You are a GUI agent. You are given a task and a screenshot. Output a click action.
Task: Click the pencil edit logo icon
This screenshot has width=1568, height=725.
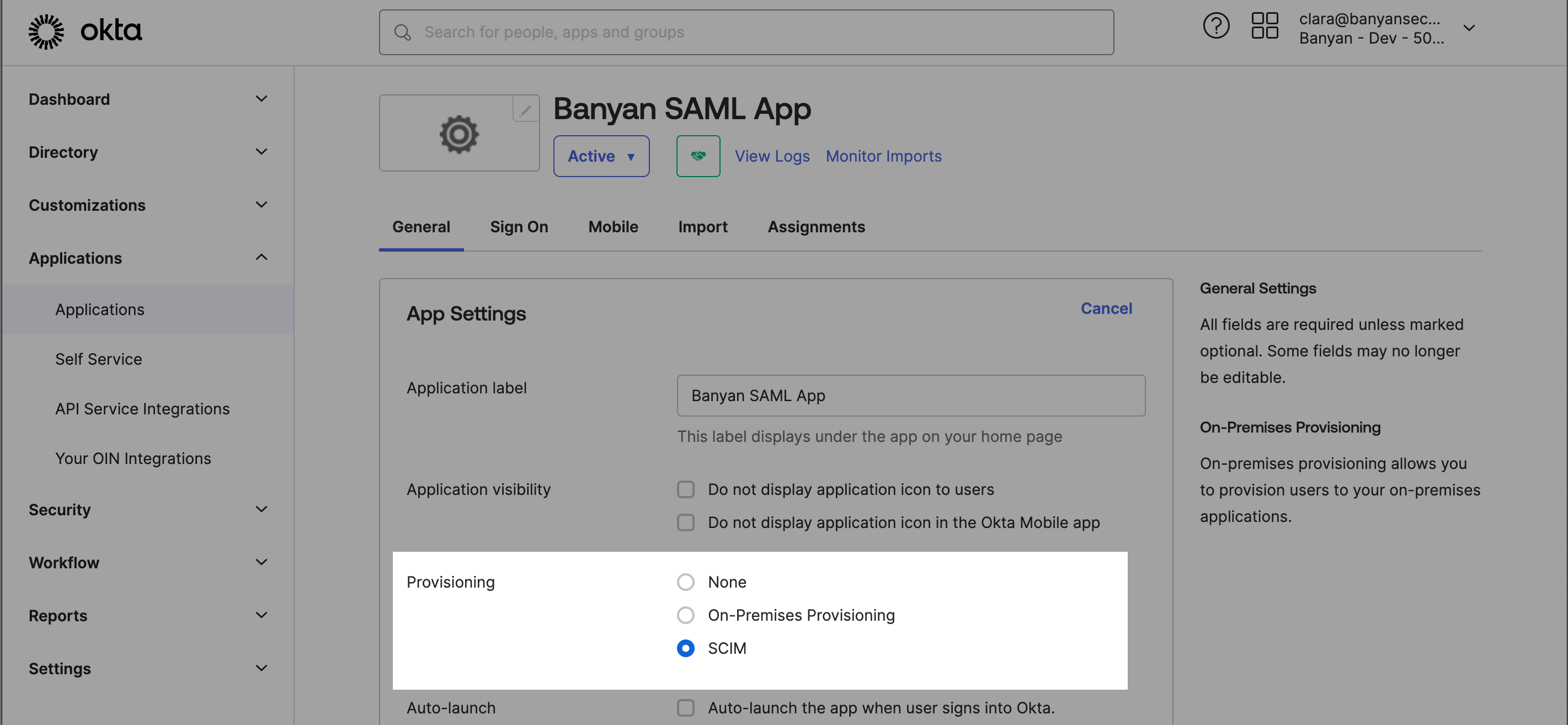click(x=525, y=110)
